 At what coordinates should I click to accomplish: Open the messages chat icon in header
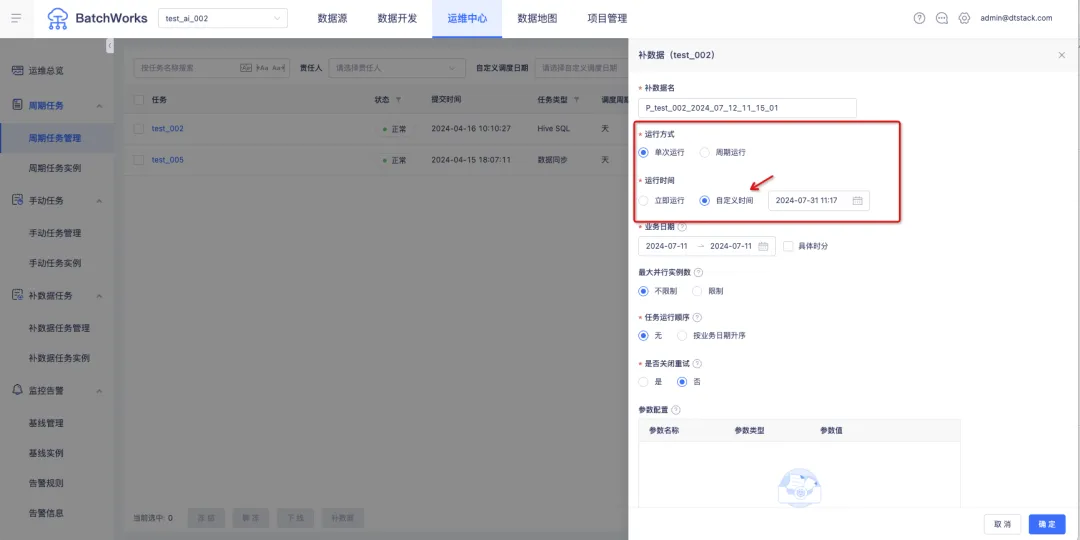tap(942, 19)
